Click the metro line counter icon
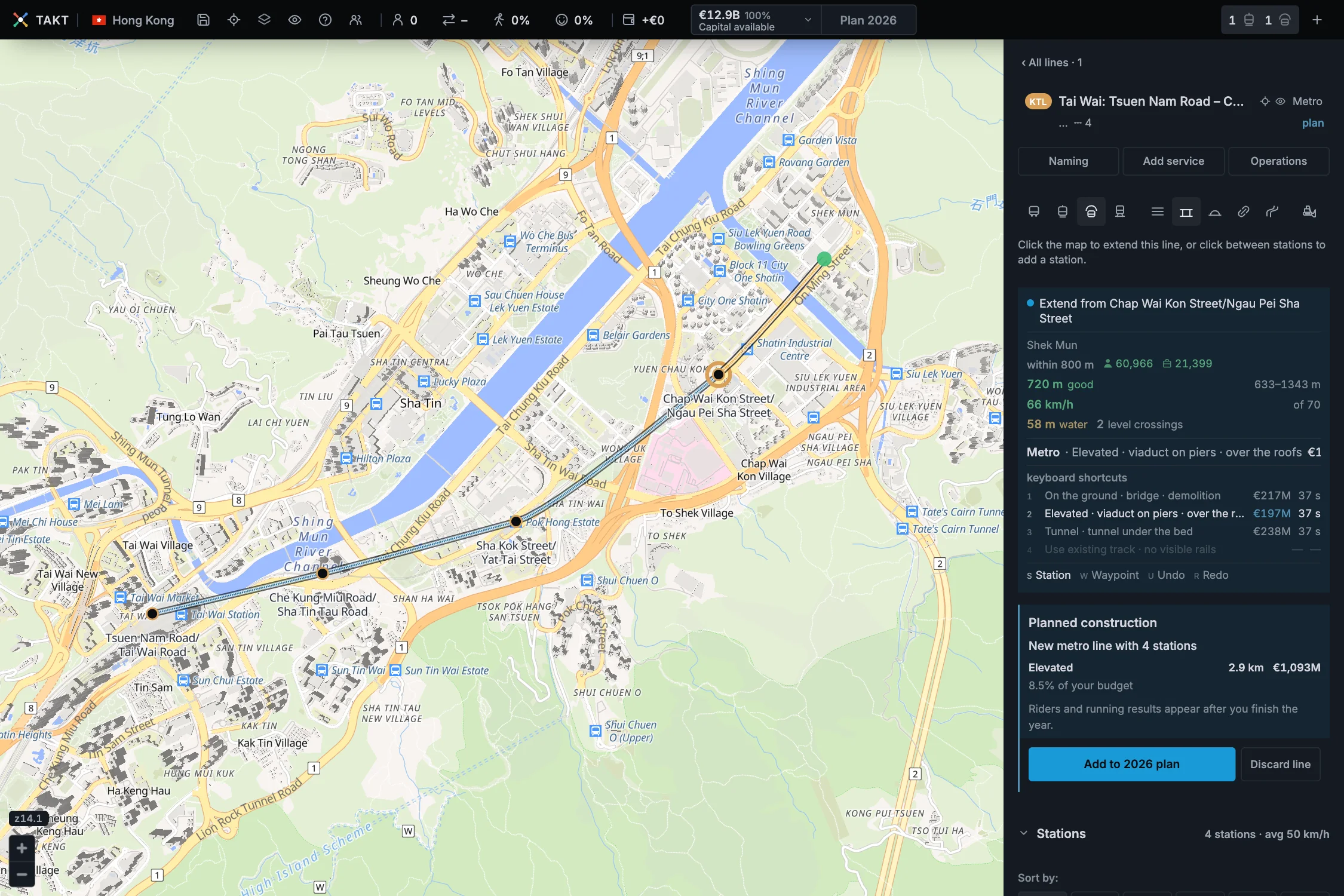Image resolution: width=1344 pixels, height=896 pixels. [1284, 20]
